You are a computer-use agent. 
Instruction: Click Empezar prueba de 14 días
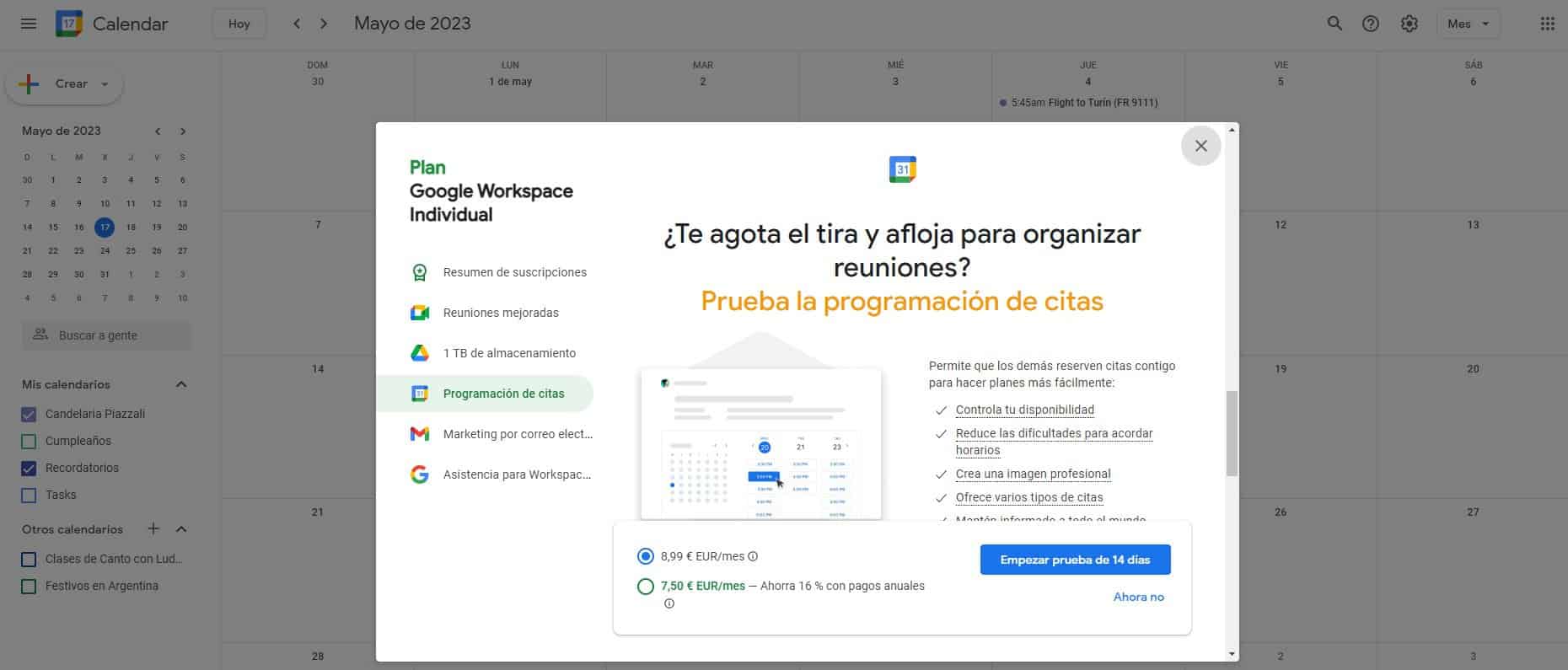point(1075,560)
